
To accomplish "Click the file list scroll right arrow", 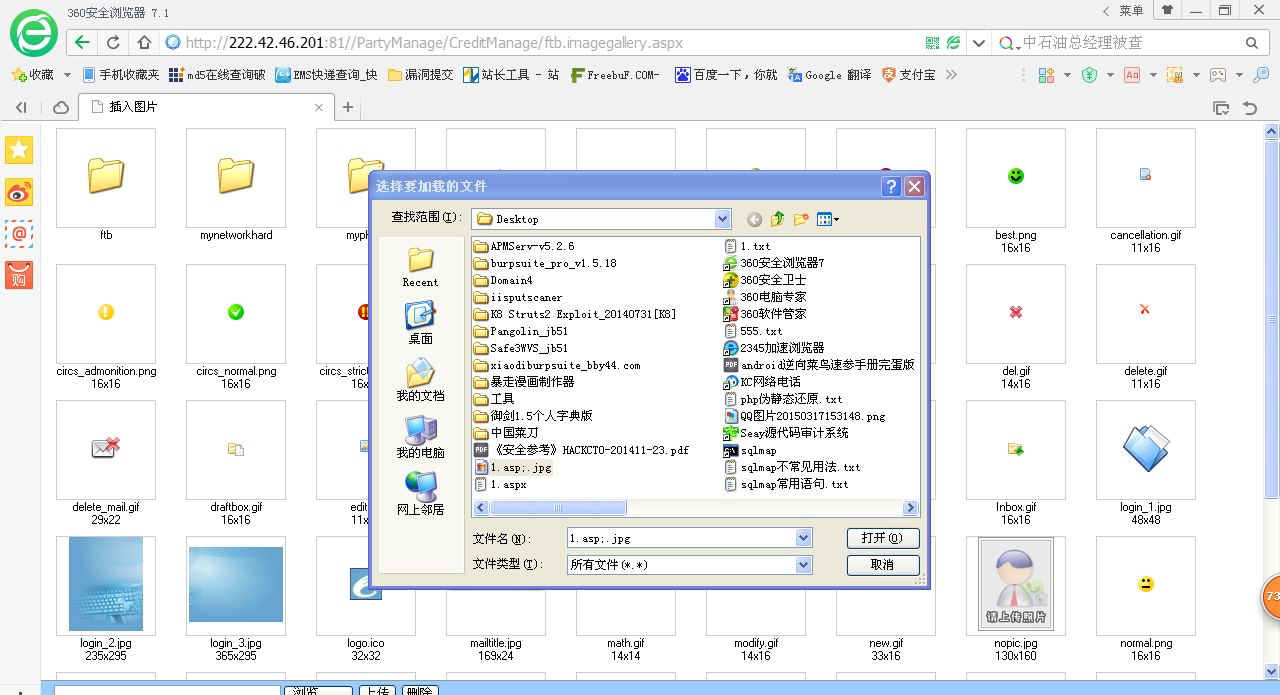I will (911, 508).
